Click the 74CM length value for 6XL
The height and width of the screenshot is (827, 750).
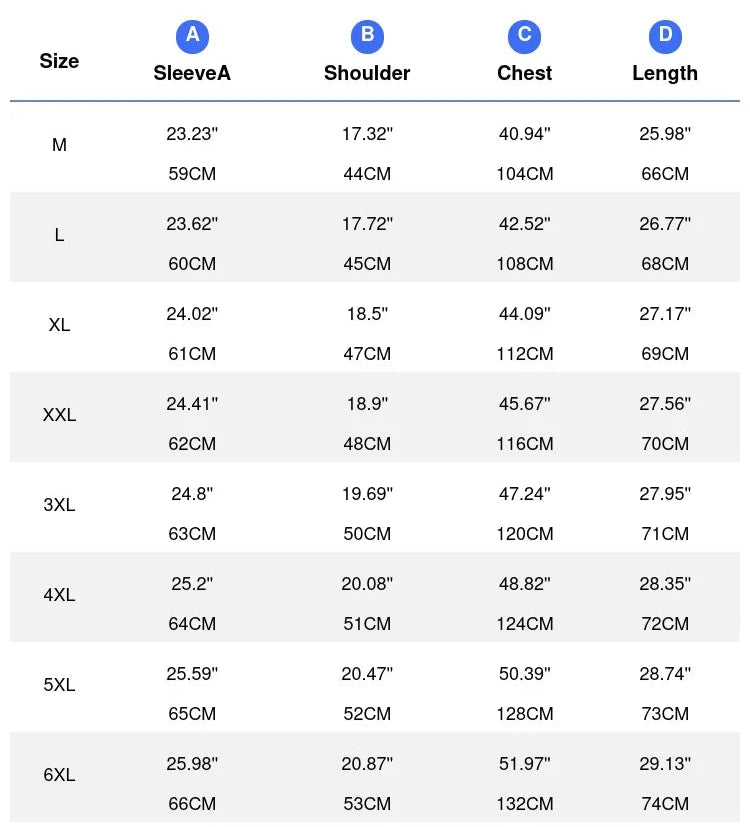coord(665,804)
